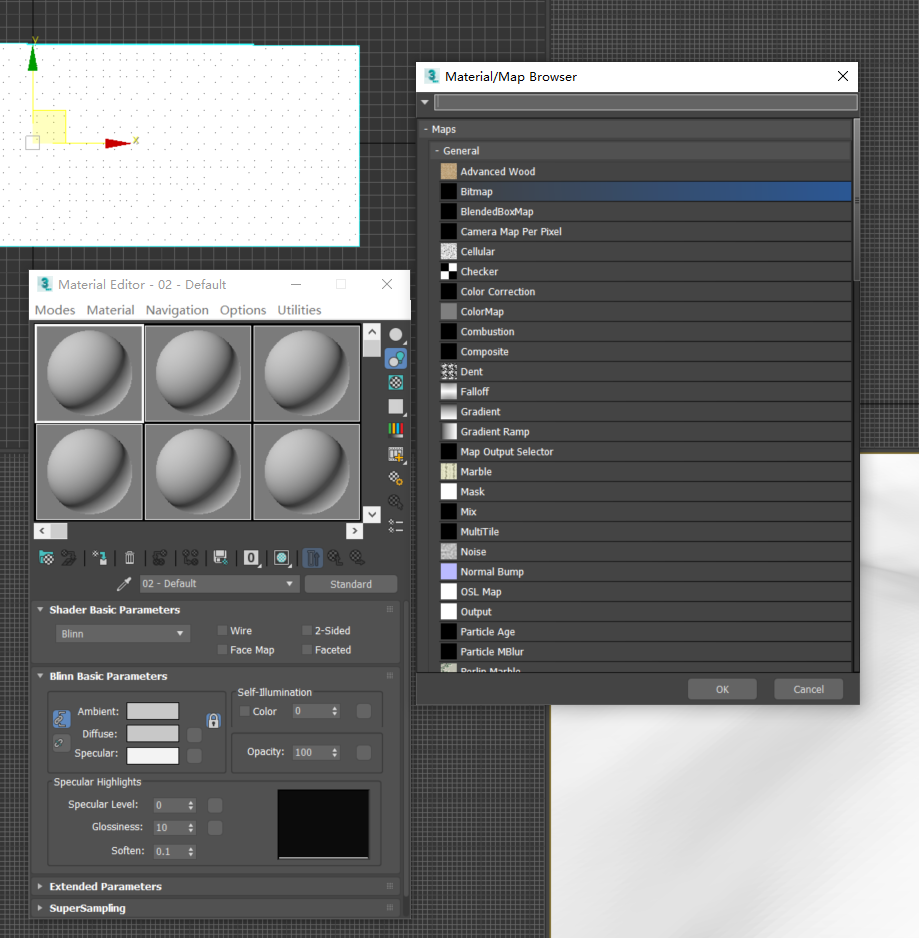Open the Material menu

(110, 310)
